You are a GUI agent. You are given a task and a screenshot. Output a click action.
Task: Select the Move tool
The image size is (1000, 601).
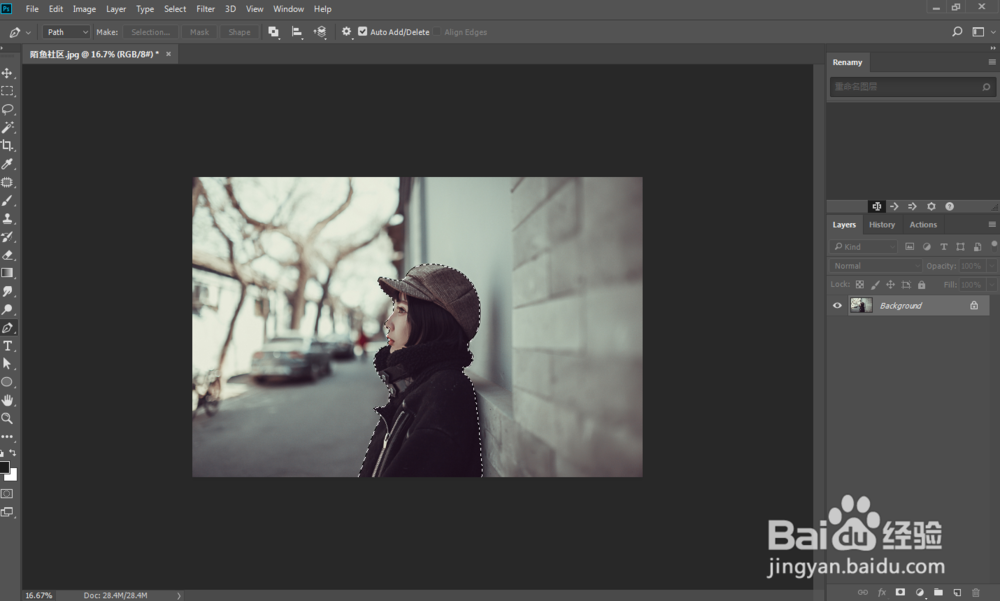[x=7, y=73]
